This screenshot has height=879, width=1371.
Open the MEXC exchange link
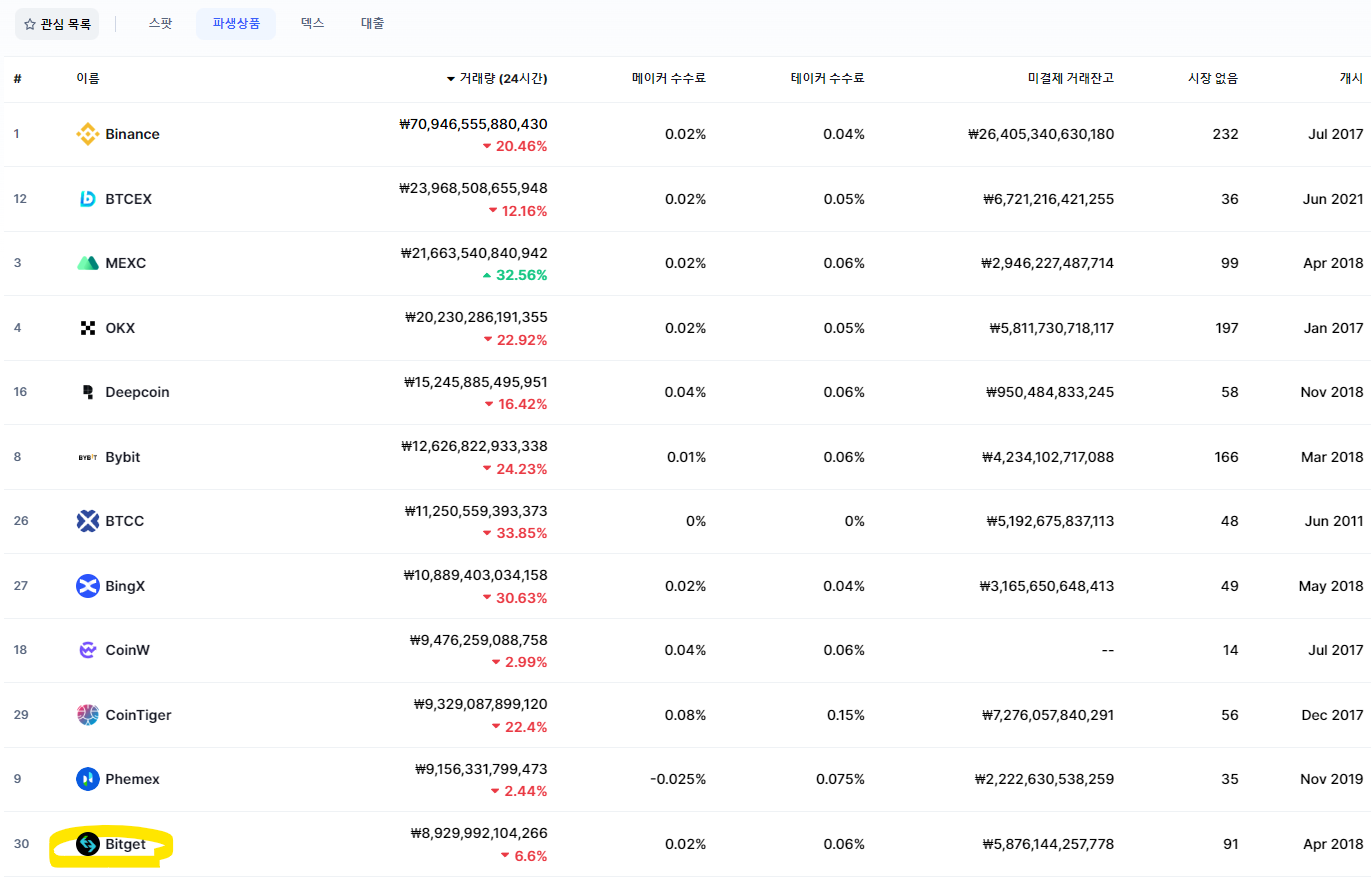(126, 263)
